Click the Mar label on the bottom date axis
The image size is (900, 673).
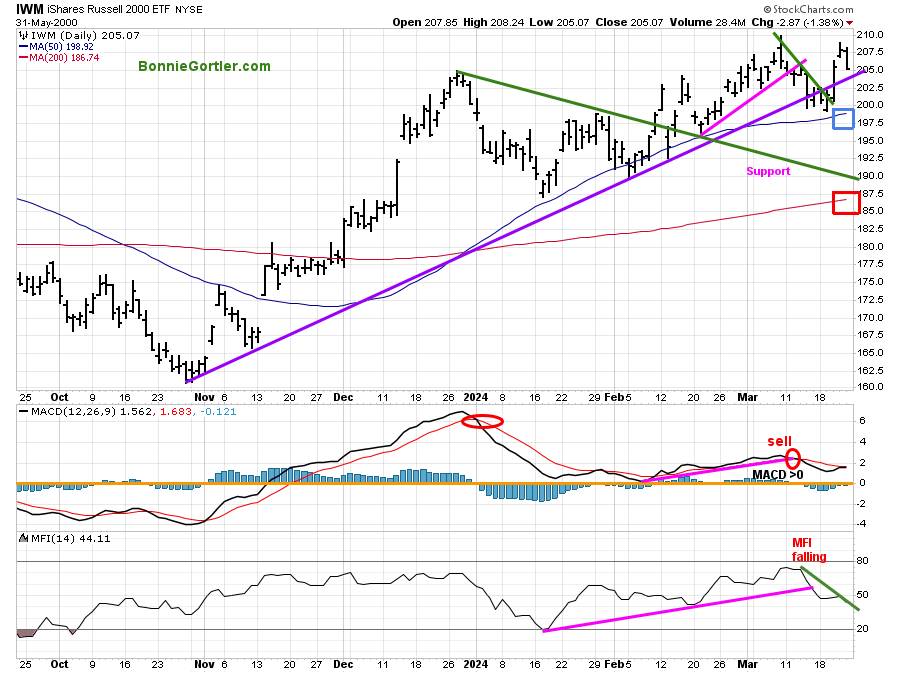747,664
